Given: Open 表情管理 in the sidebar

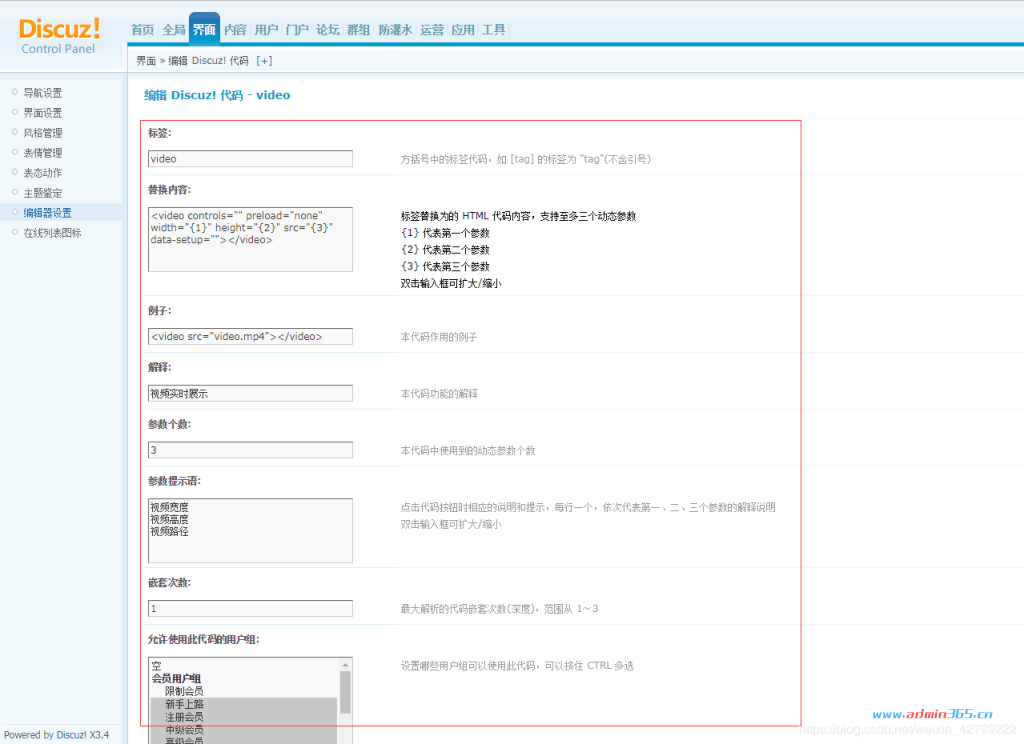Looking at the screenshot, I should (43, 153).
